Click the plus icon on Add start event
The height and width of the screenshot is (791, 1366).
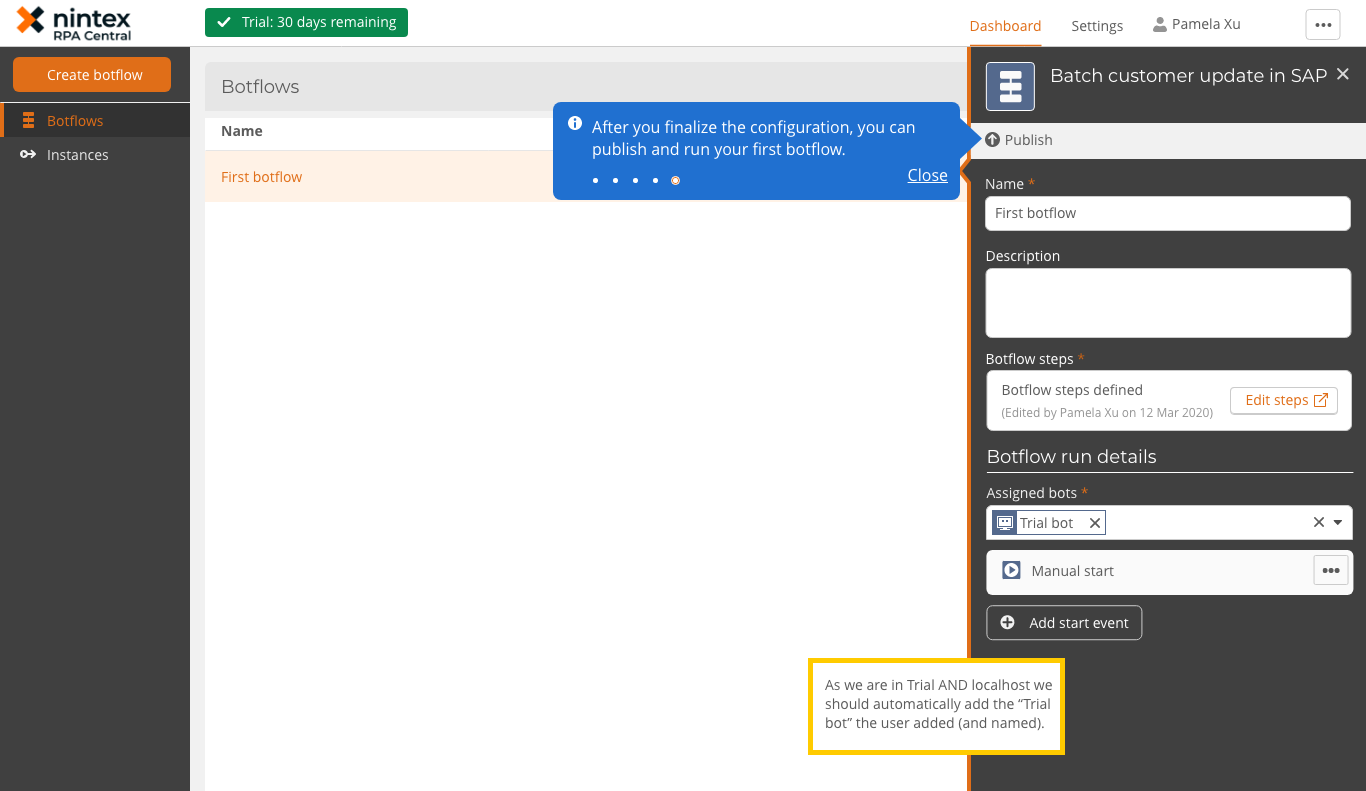[1008, 623]
